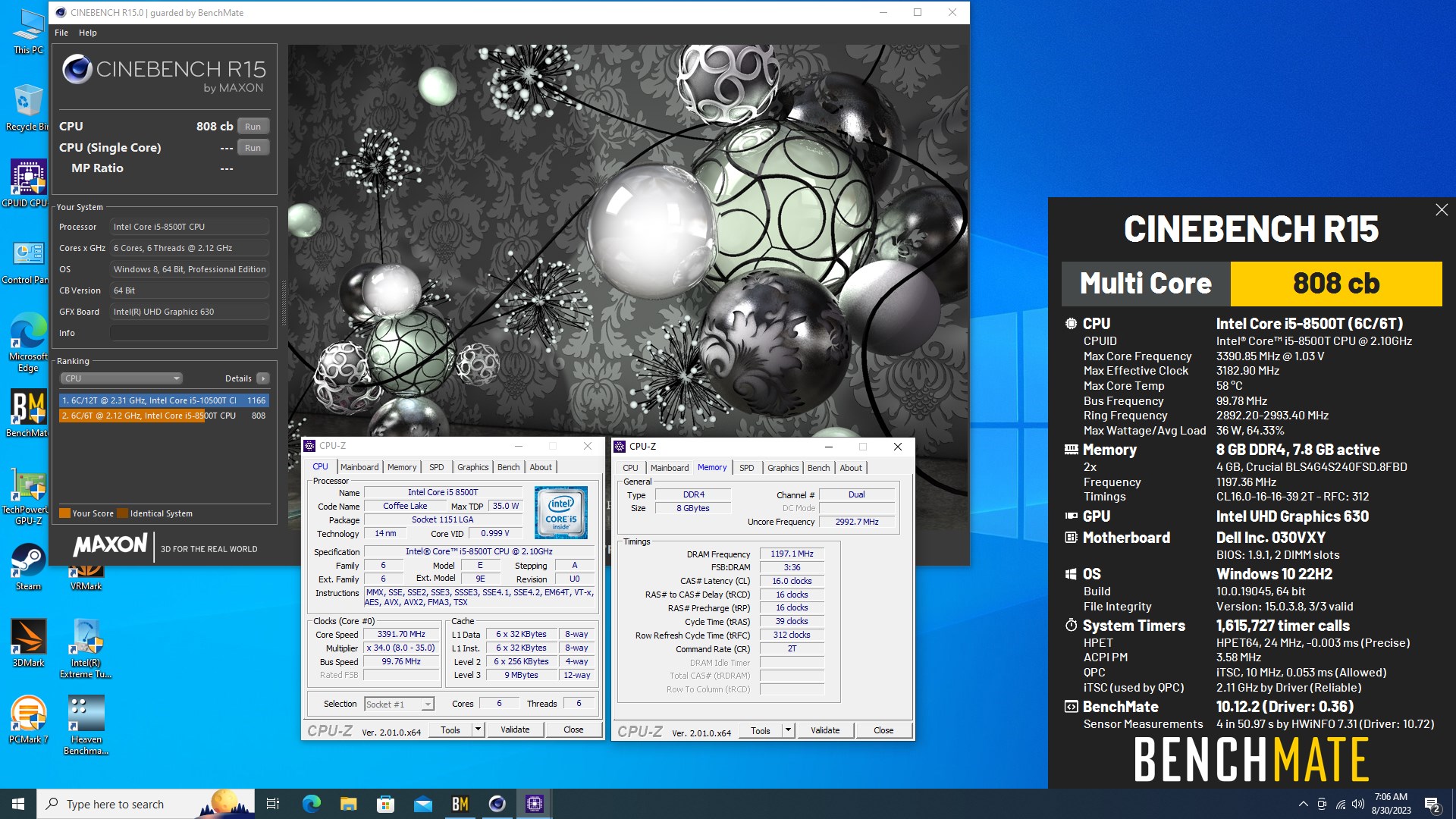This screenshot has width=1456, height=819.
Task: Open the volume control tray icon
Action: pyautogui.click(x=1357, y=804)
